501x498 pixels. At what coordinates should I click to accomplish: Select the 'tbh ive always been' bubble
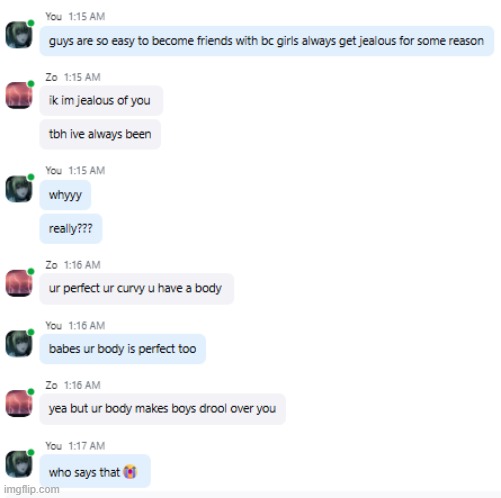(100, 134)
